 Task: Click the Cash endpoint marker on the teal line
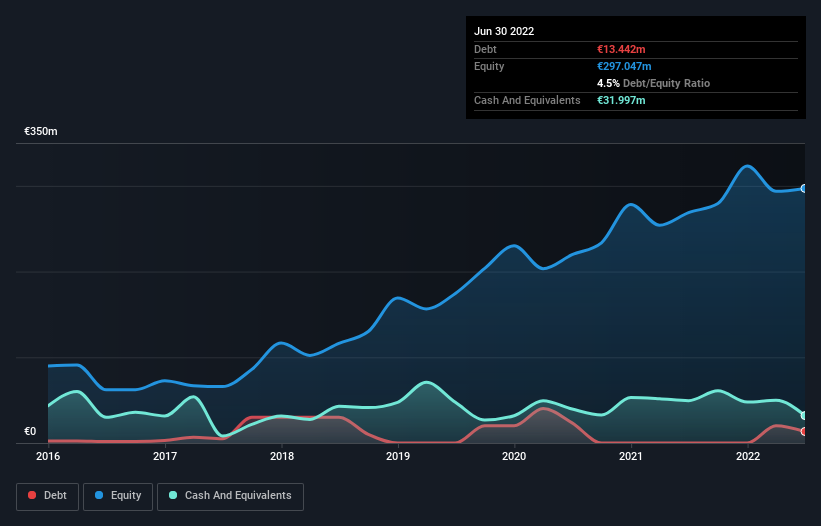click(x=804, y=416)
